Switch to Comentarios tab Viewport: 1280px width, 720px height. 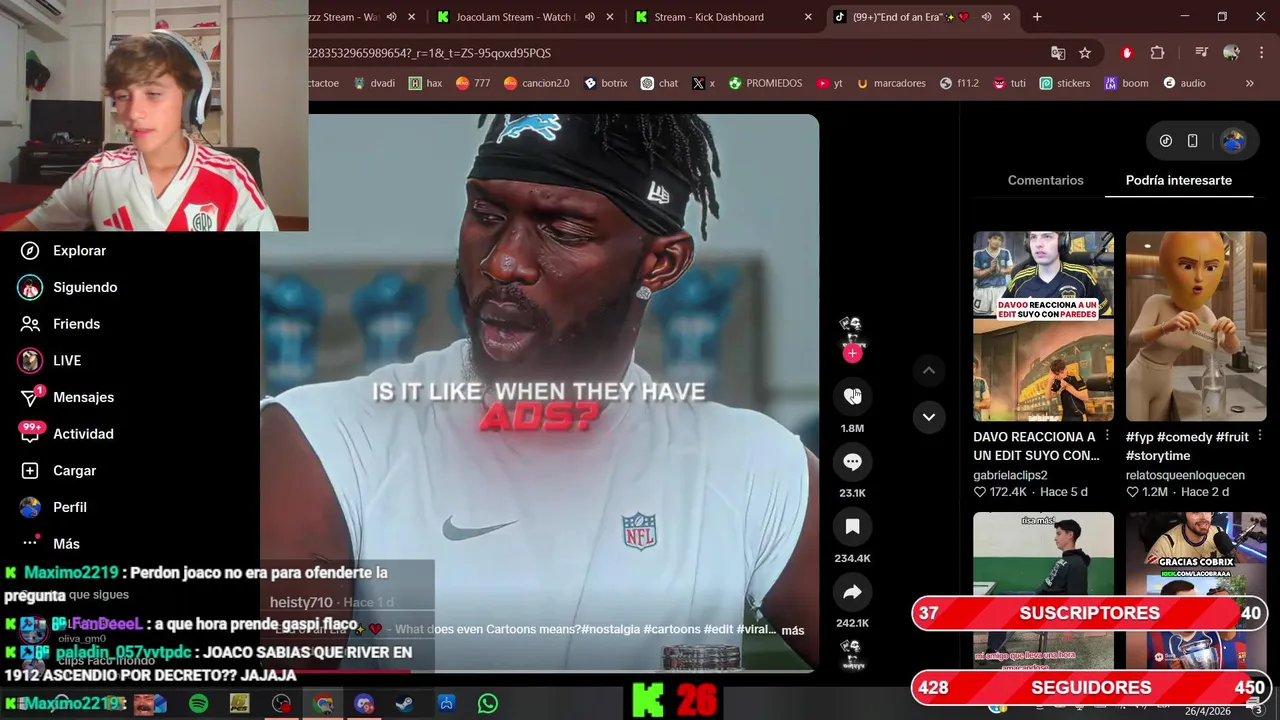tap(1045, 180)
